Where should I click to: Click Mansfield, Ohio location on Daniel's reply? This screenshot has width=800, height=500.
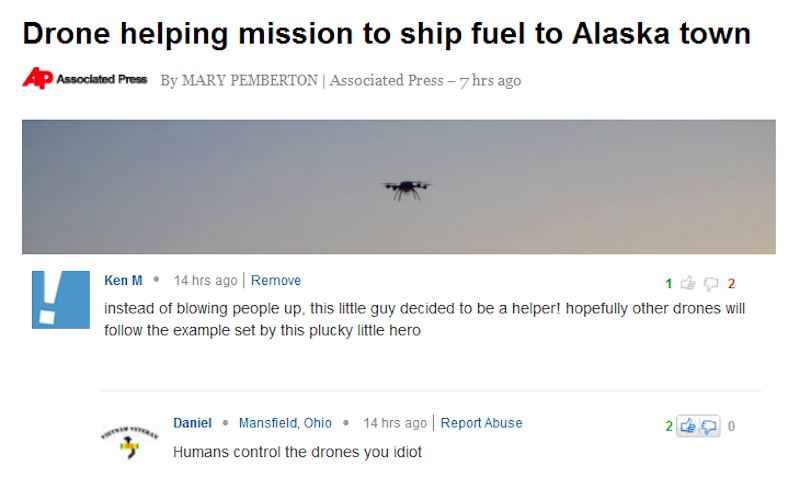tap(285, 423)
